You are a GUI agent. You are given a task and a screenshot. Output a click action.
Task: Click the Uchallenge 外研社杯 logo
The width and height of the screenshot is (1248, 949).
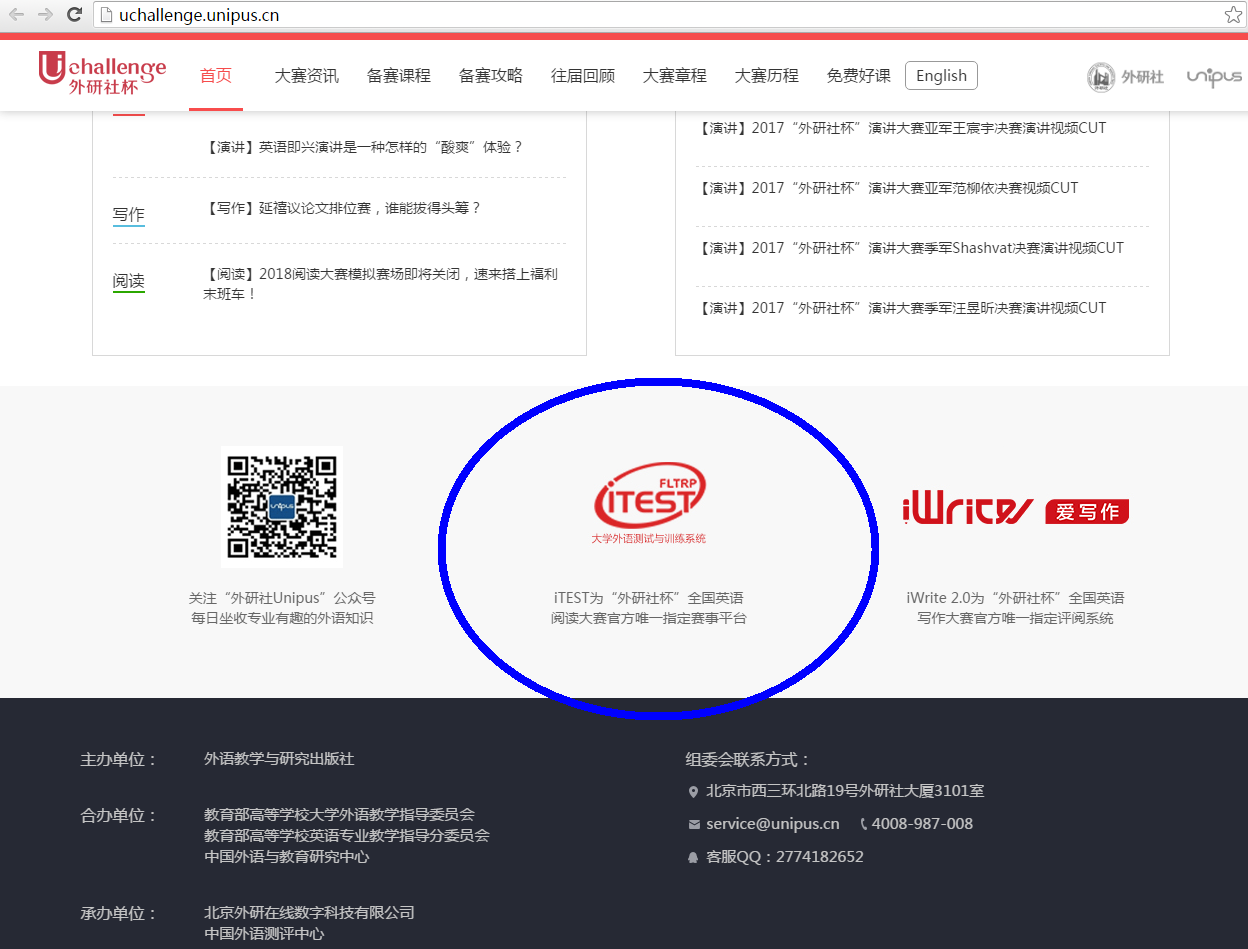[102, 74]
